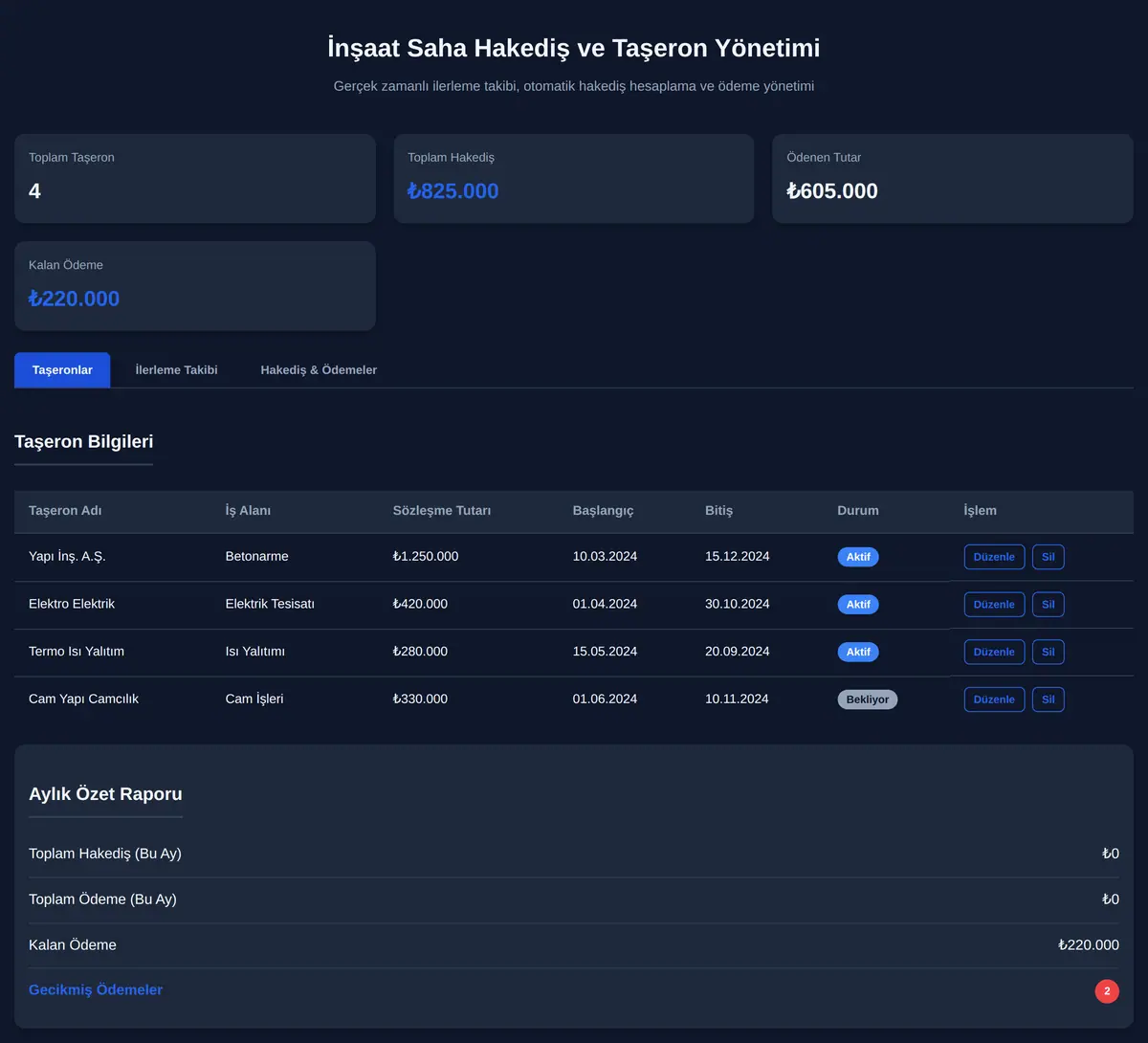Click the Toplam Ödeme (Bu Ay) row label

click(x=102, y=899)
